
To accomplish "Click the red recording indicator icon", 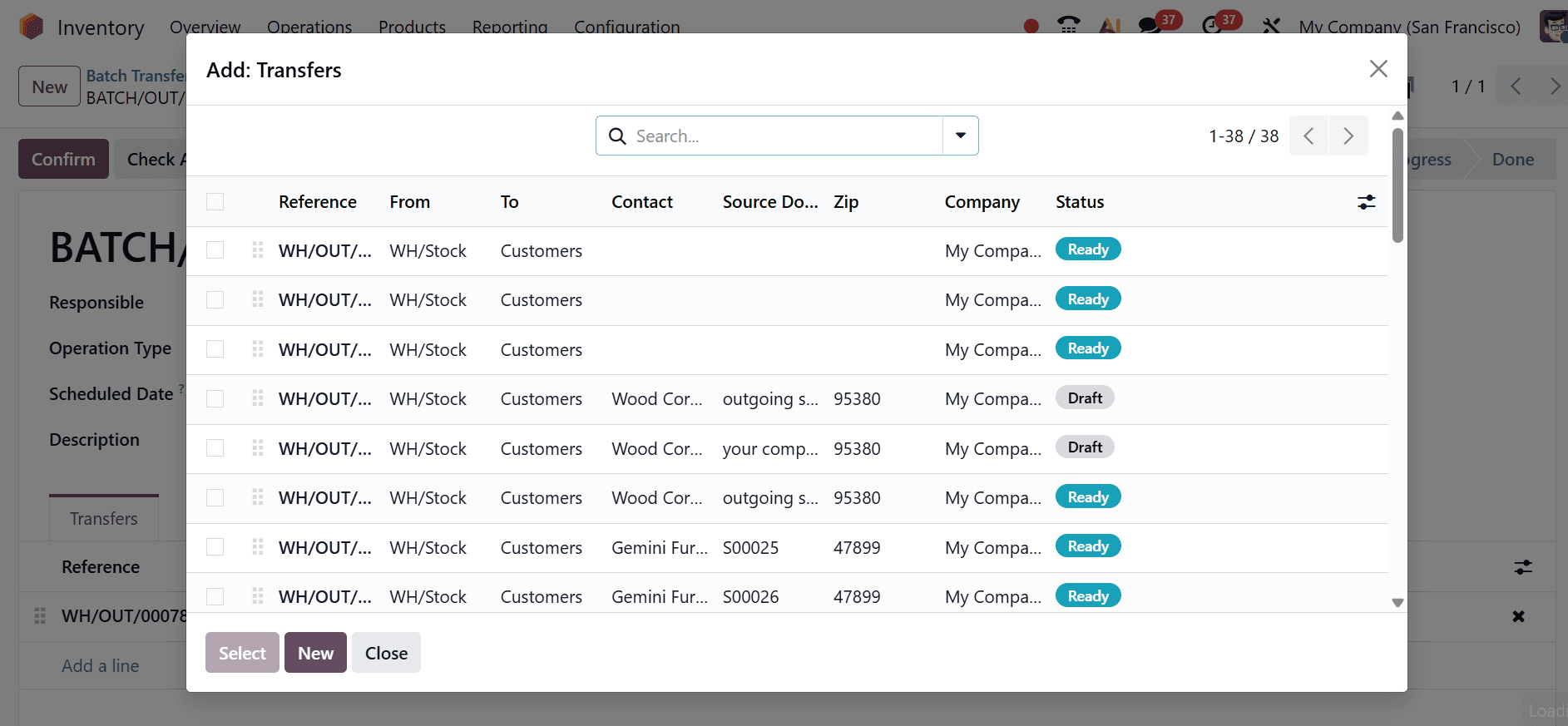I will [1031, 27].
